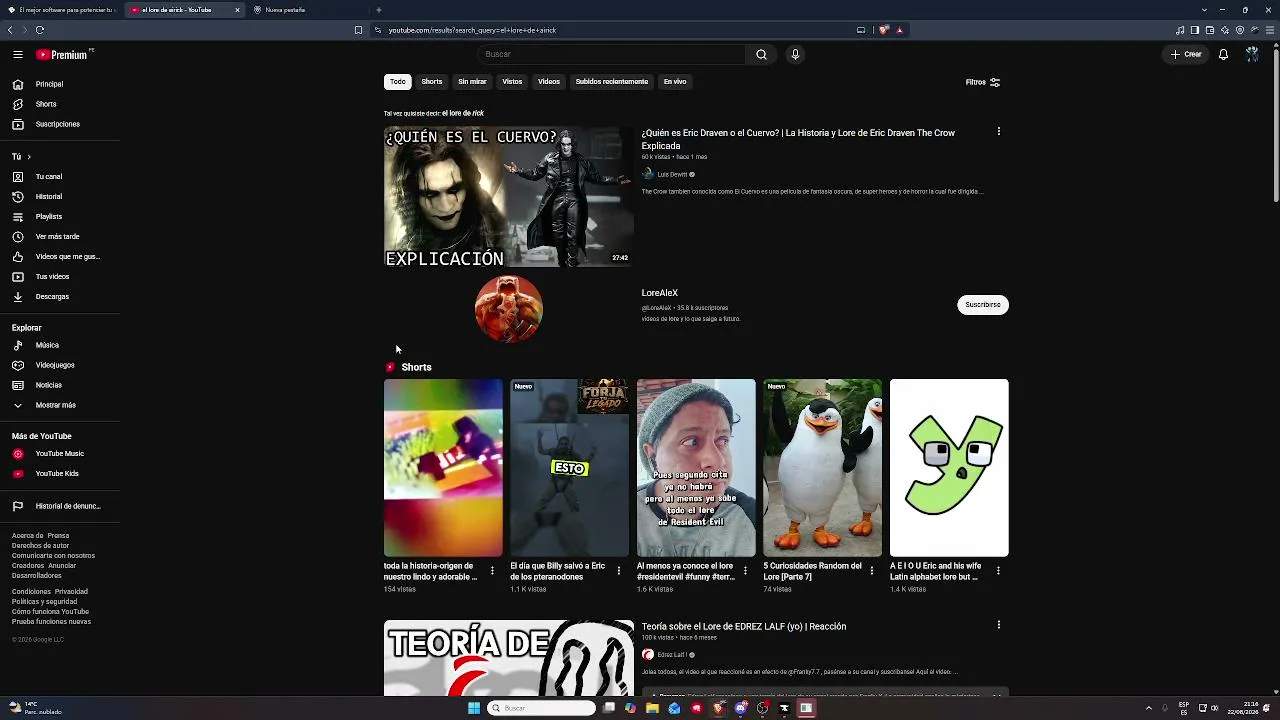The height and width of the screenshot is (720, 1280).
Task: Open Luis Dewitt channel link
Action: click(672, 175)
